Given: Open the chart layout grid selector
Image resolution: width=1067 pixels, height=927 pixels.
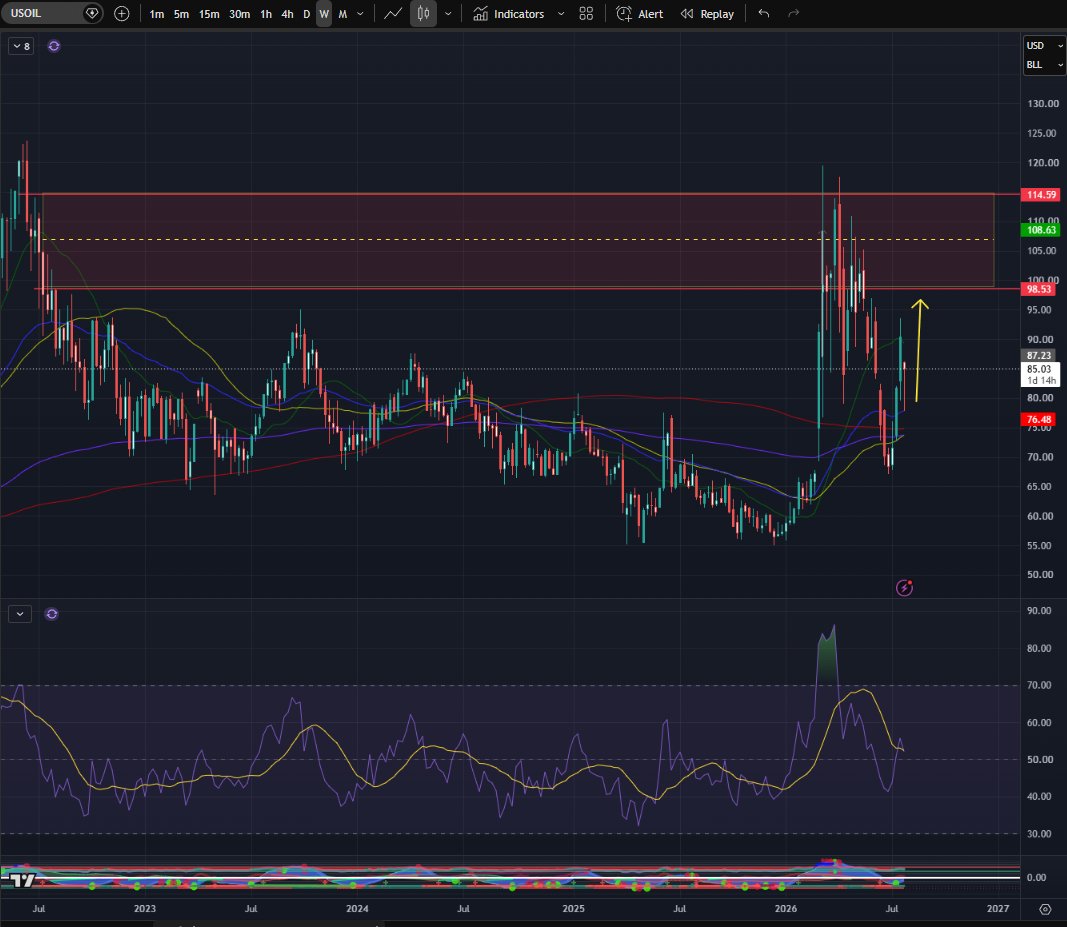Looking at the screenshot, I should (x=586, y=14).
